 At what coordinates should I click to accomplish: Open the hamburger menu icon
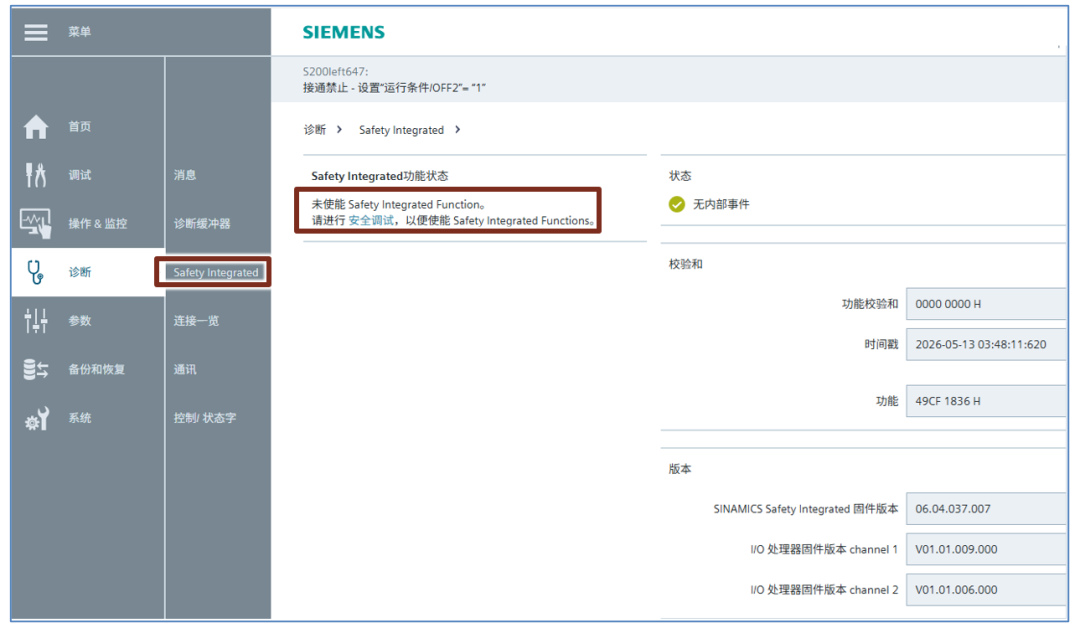coord(36,32)
